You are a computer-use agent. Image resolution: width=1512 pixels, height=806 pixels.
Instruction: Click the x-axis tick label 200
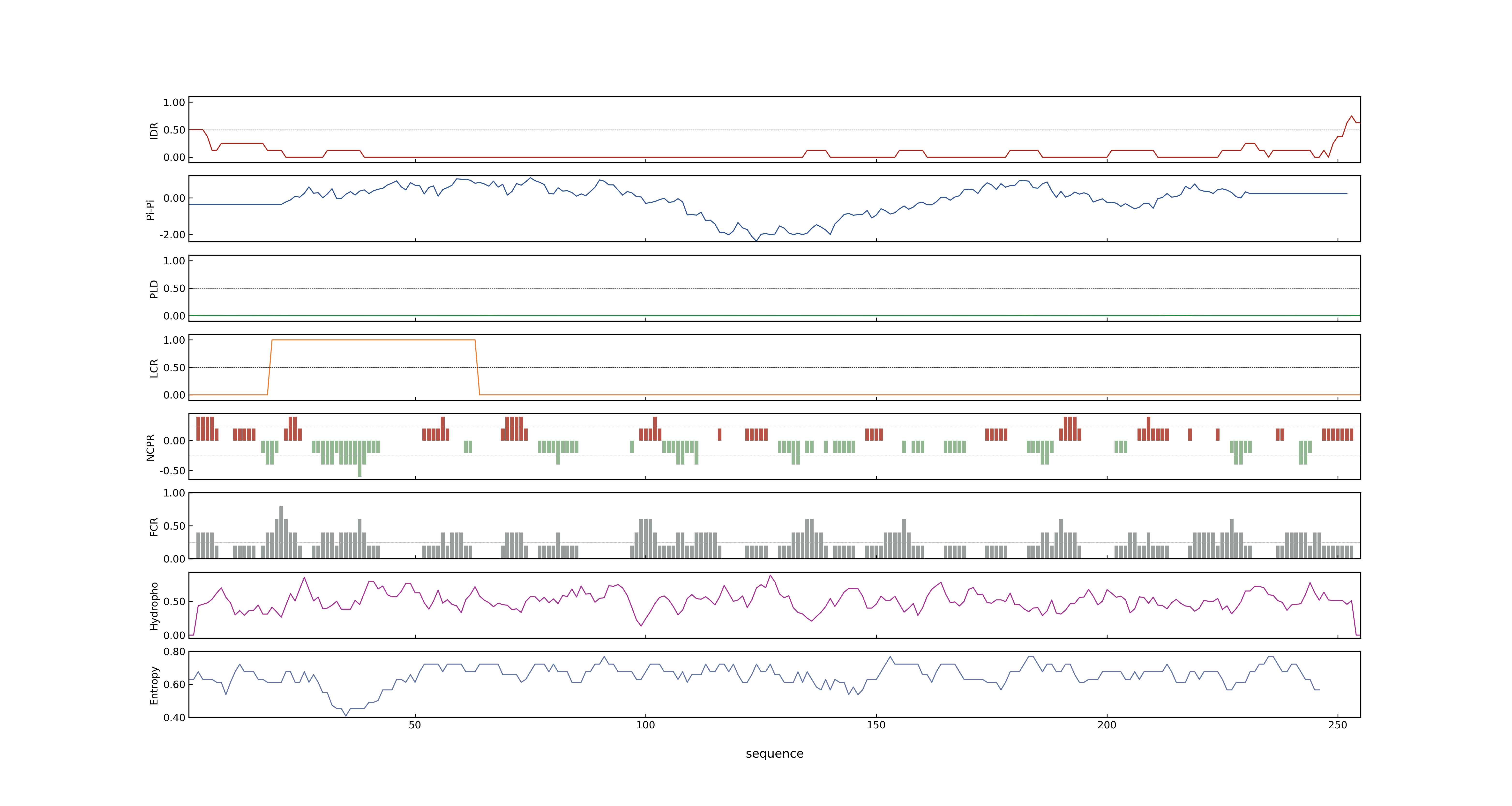point(1107,725)
